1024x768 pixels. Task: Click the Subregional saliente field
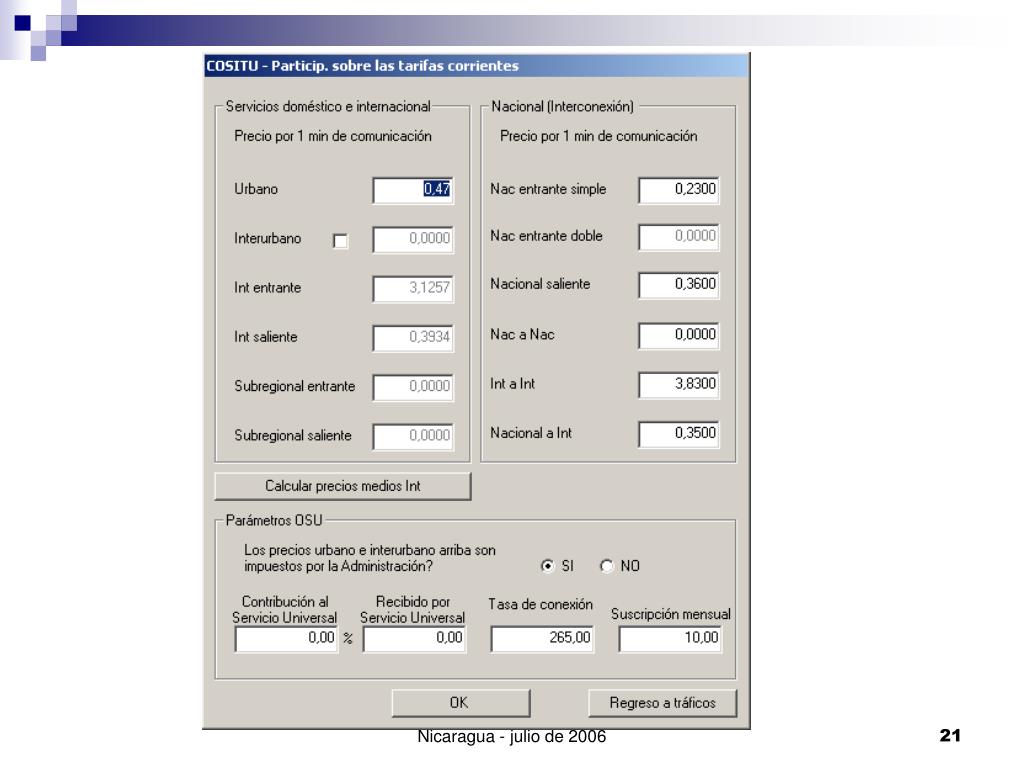(x=413, y=436)
